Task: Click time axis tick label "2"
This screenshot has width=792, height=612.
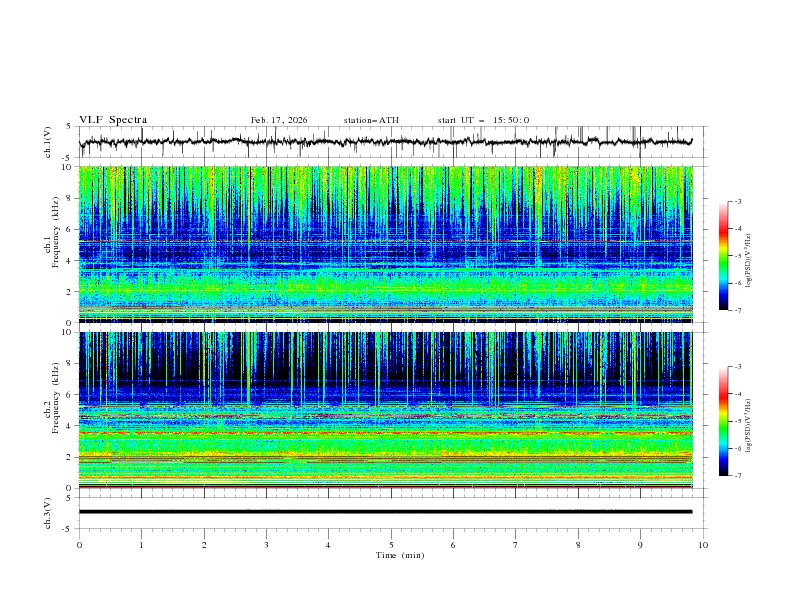Action: point(204,545)
